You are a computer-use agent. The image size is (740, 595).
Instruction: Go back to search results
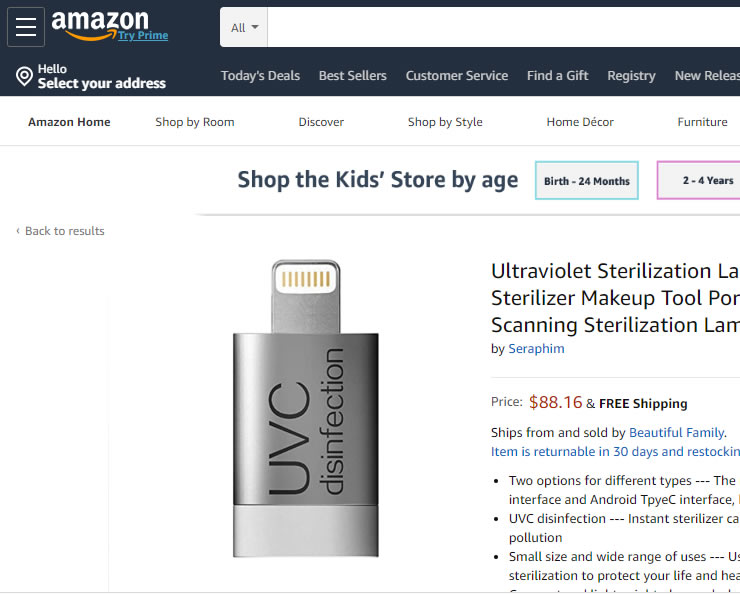pos(64,231)
